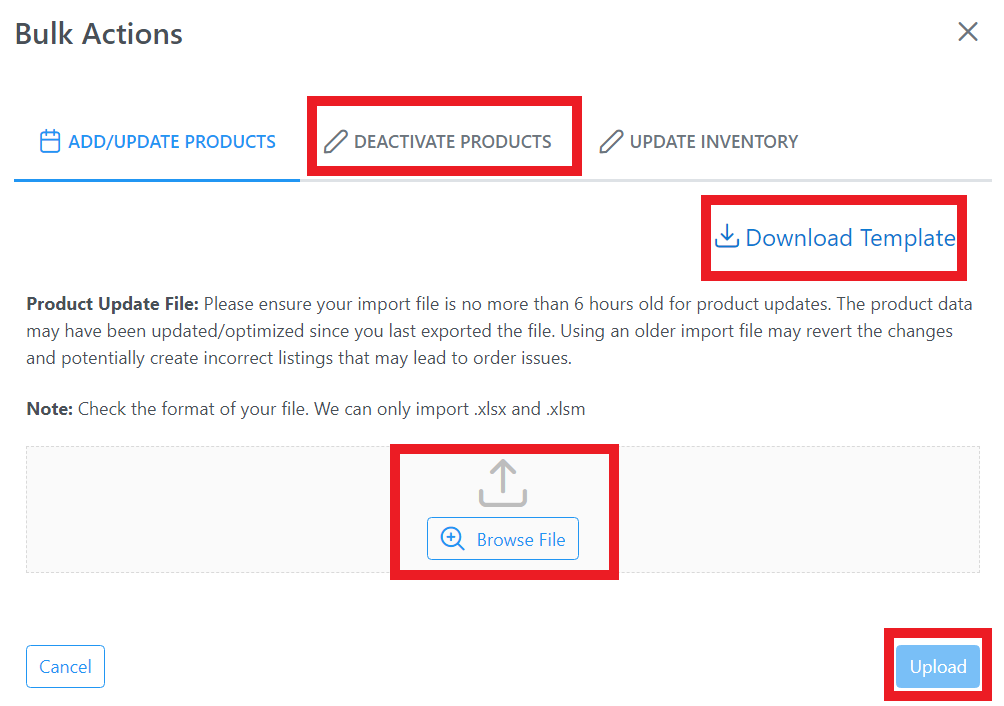Image resolution: width=1004 pixels, height=706 pixels.
Task: Open the Deactivate Products tab
Action: [x=437, y=141]
